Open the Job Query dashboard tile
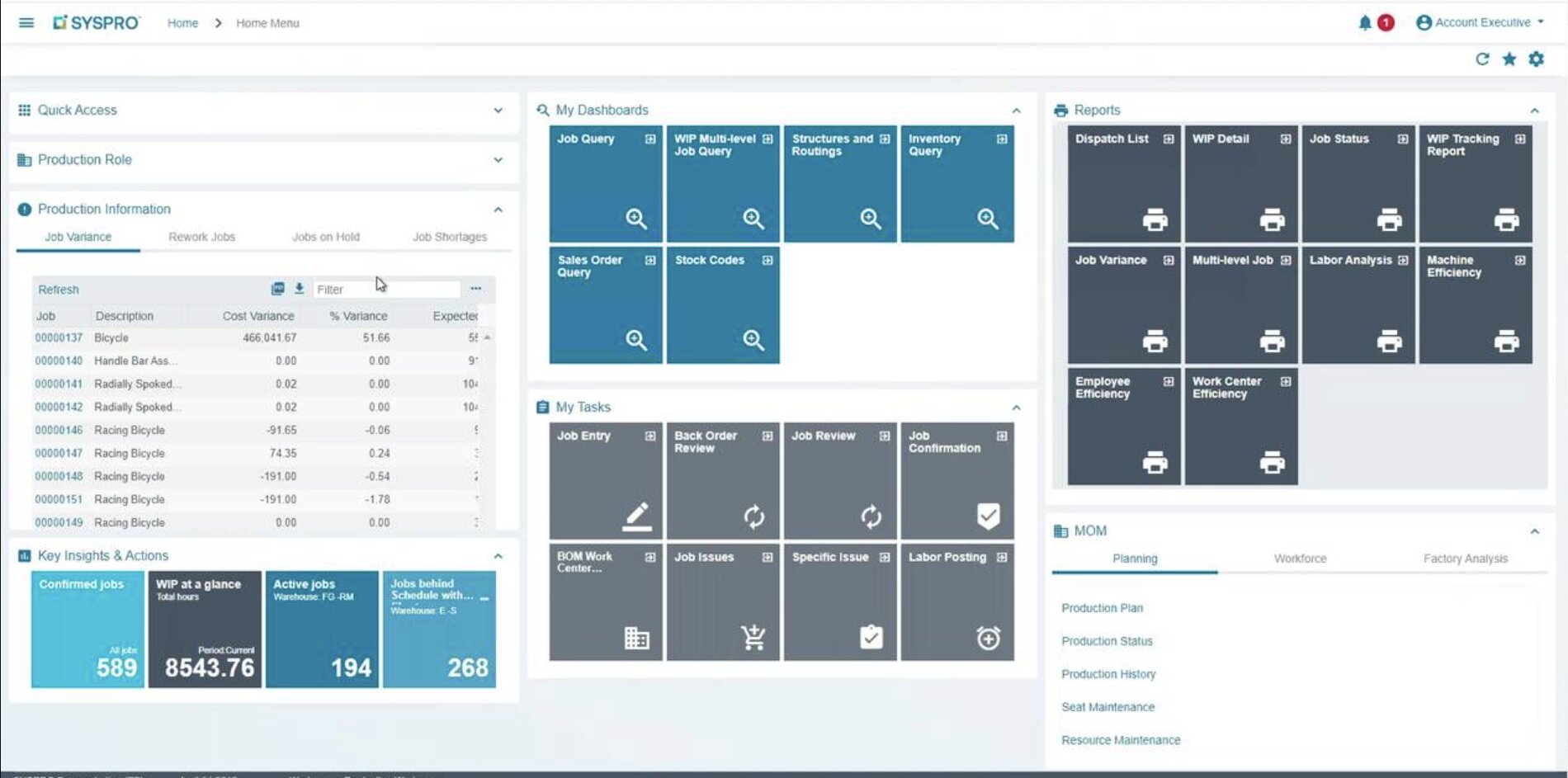 pyautogui.click(x=605, y=183)
